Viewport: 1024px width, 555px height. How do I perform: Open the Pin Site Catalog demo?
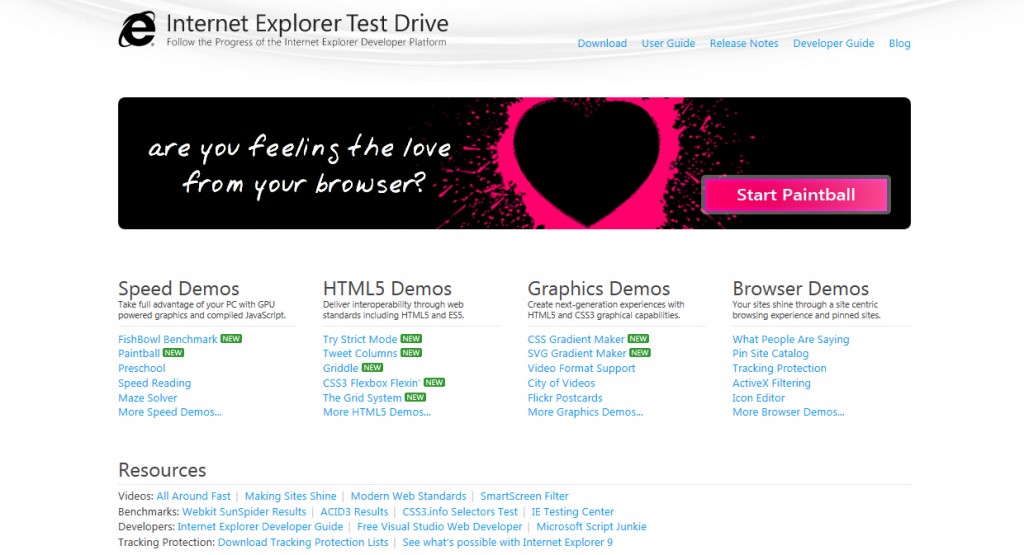click(771, 353)
